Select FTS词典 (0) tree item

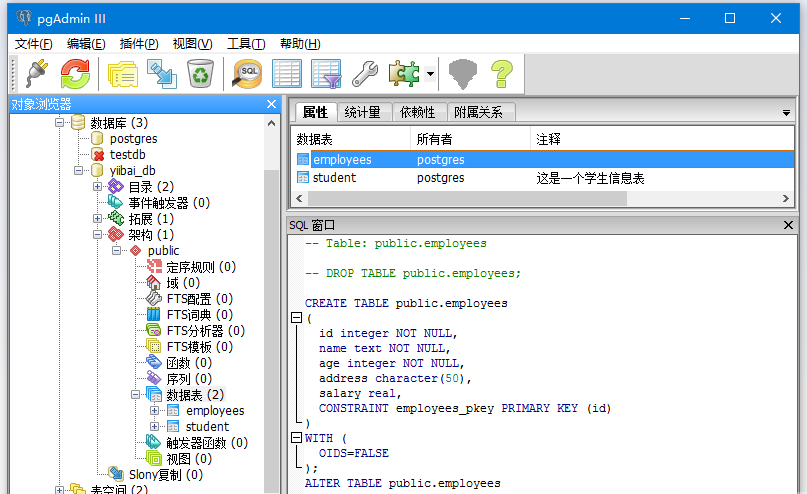[x=200, y=315]
